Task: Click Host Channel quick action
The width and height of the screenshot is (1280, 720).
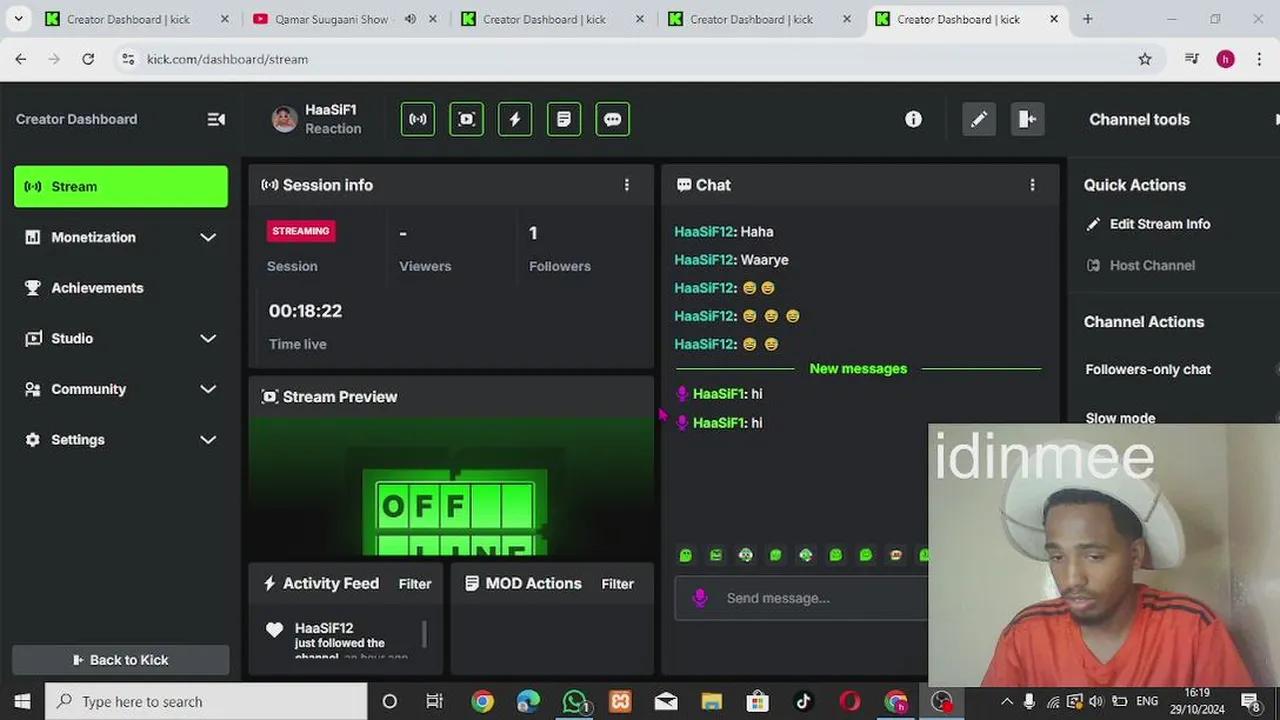Action: 1140,265
